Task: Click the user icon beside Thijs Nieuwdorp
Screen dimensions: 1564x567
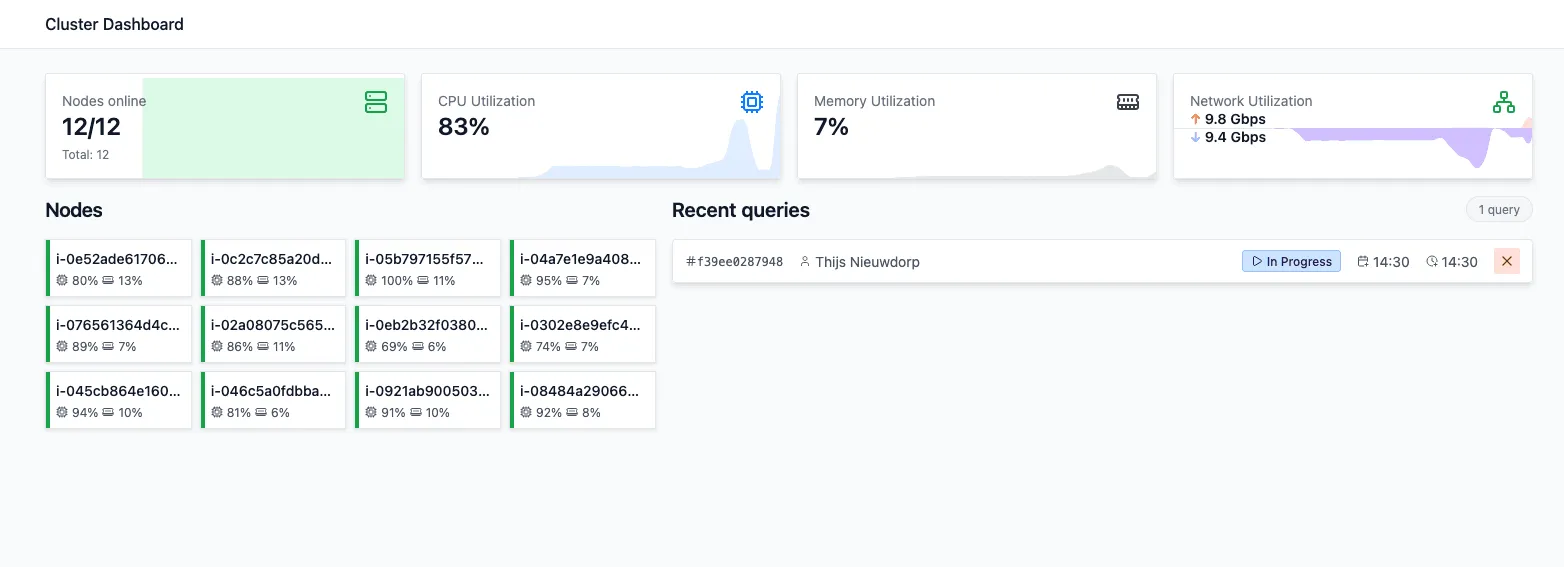Action: pos(805,262)
